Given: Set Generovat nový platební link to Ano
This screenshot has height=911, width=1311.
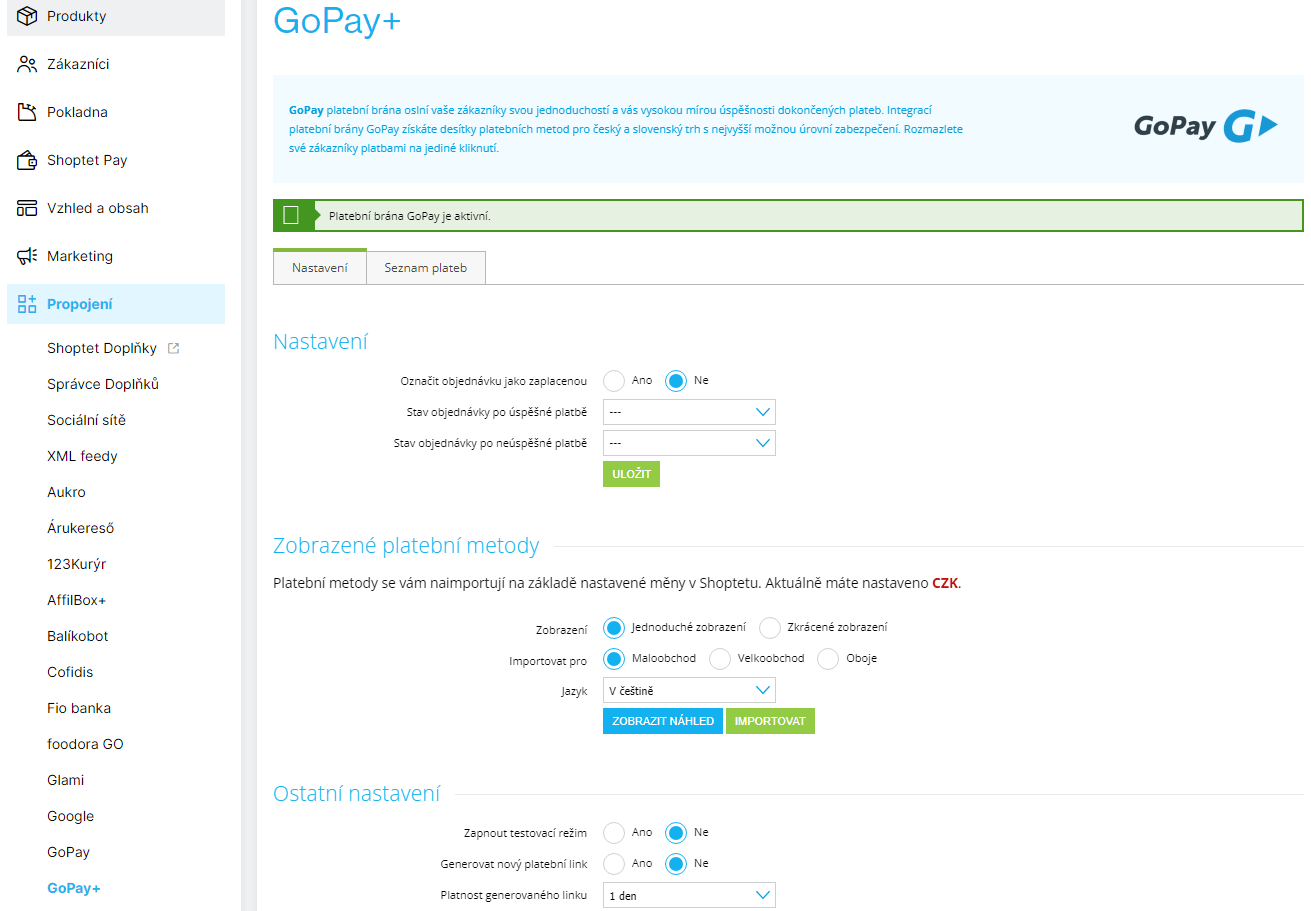Looking at the screenshot, I should [x=614, y=864].
